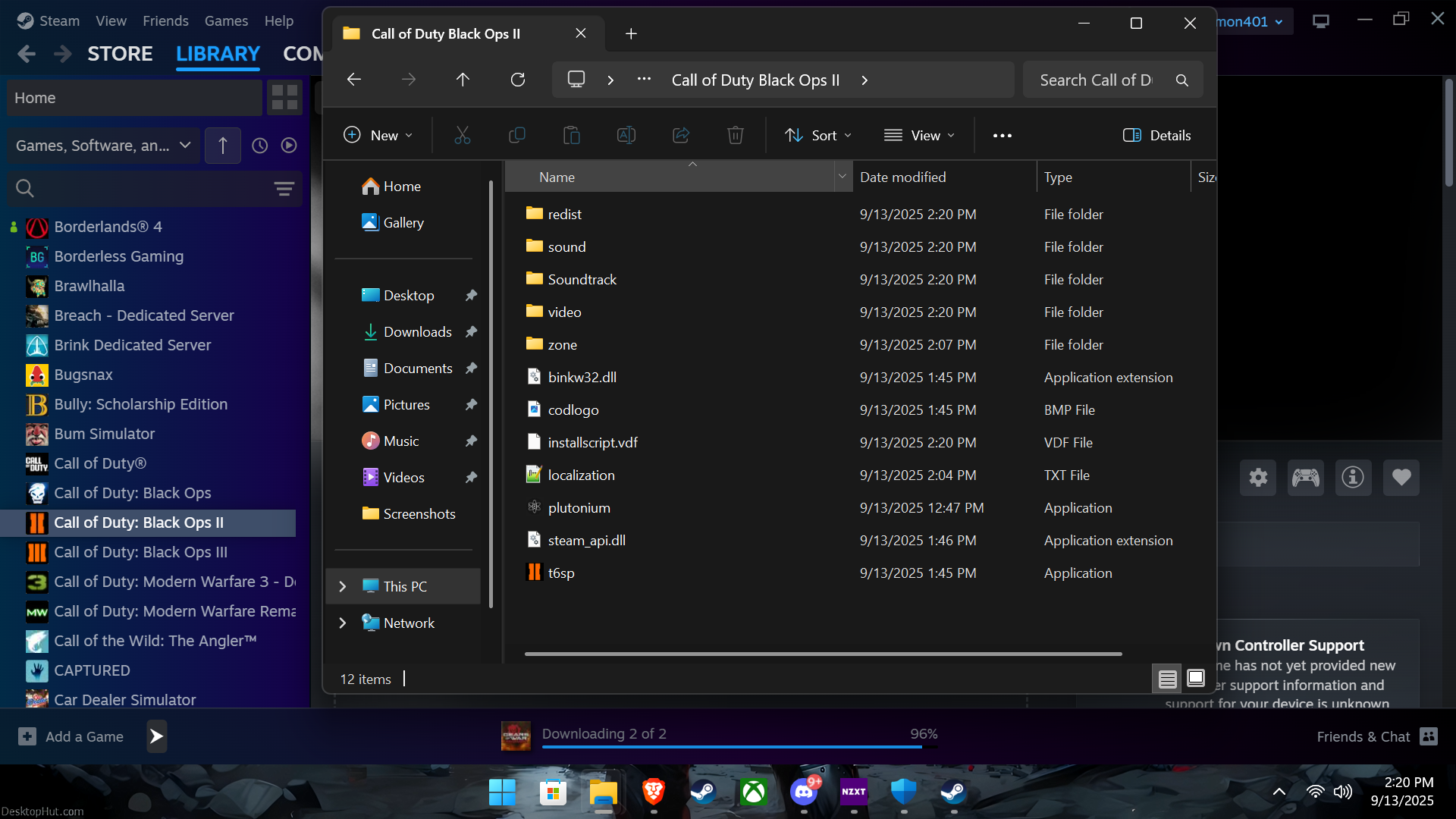Click Steam library grid view icon
This screenshot has height=819, width=1456.
(x=284, y=98)
